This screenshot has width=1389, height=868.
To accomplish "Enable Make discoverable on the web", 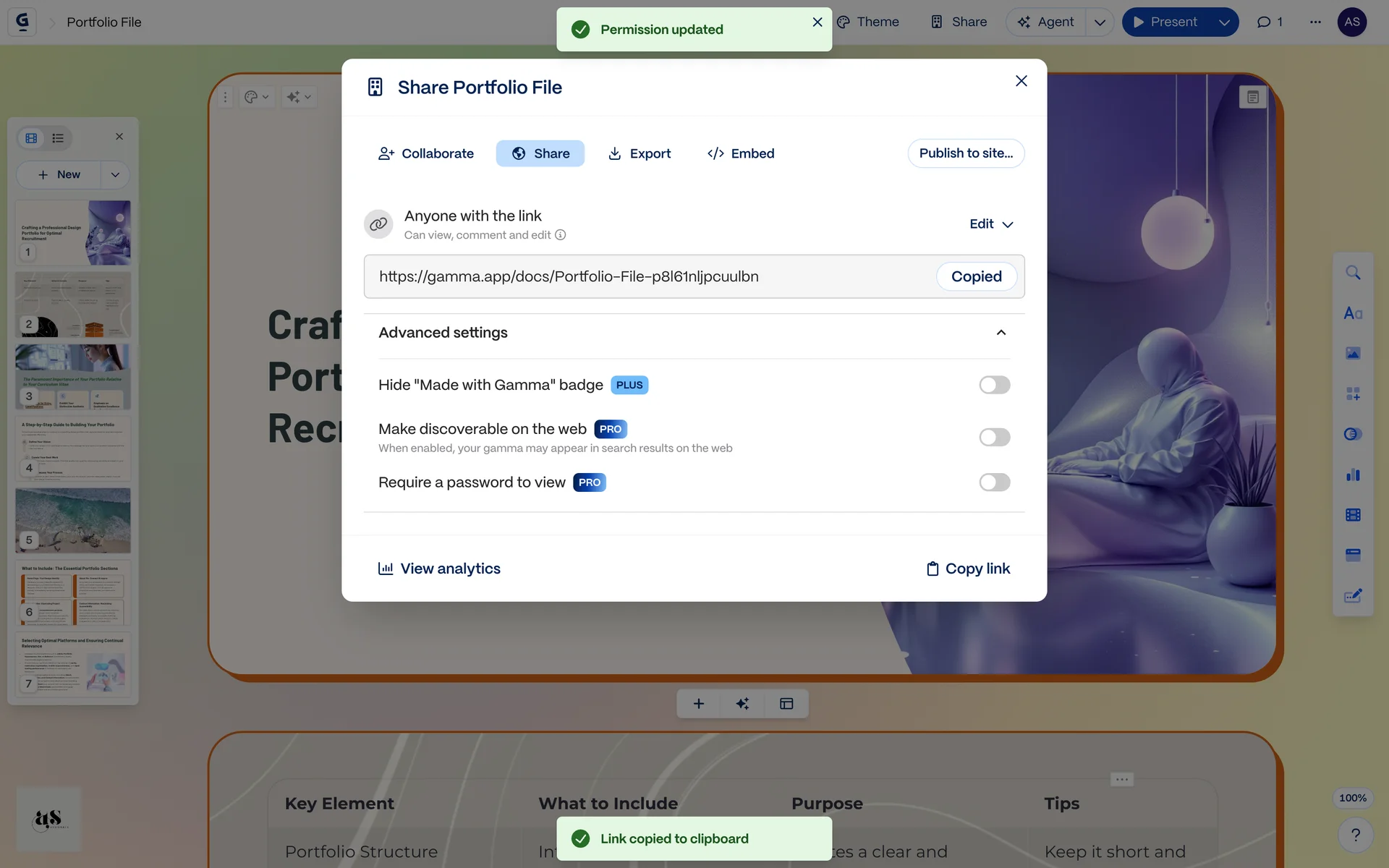I will coord(994,437).
